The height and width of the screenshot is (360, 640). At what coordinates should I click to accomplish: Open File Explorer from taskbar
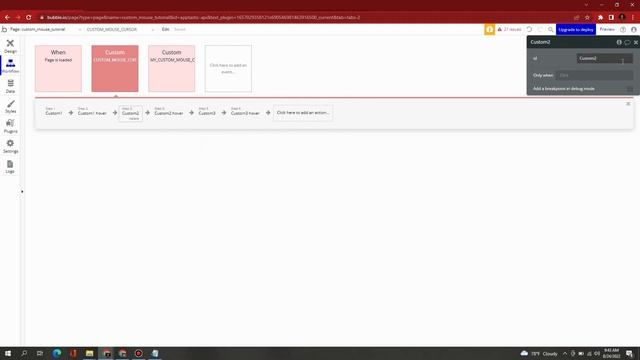pyautogui.click(x=89, y=353)
